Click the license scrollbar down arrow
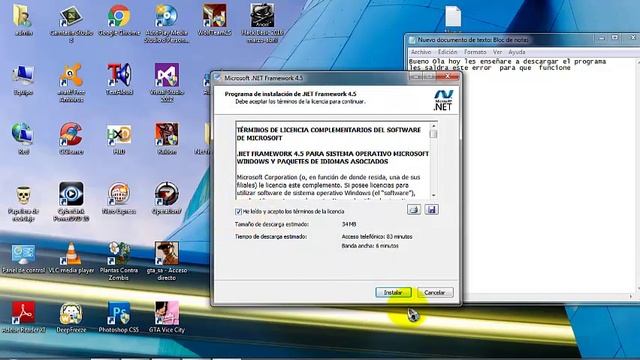The height and width of the screenshot is (360, 640). click(x=433, y=196)
